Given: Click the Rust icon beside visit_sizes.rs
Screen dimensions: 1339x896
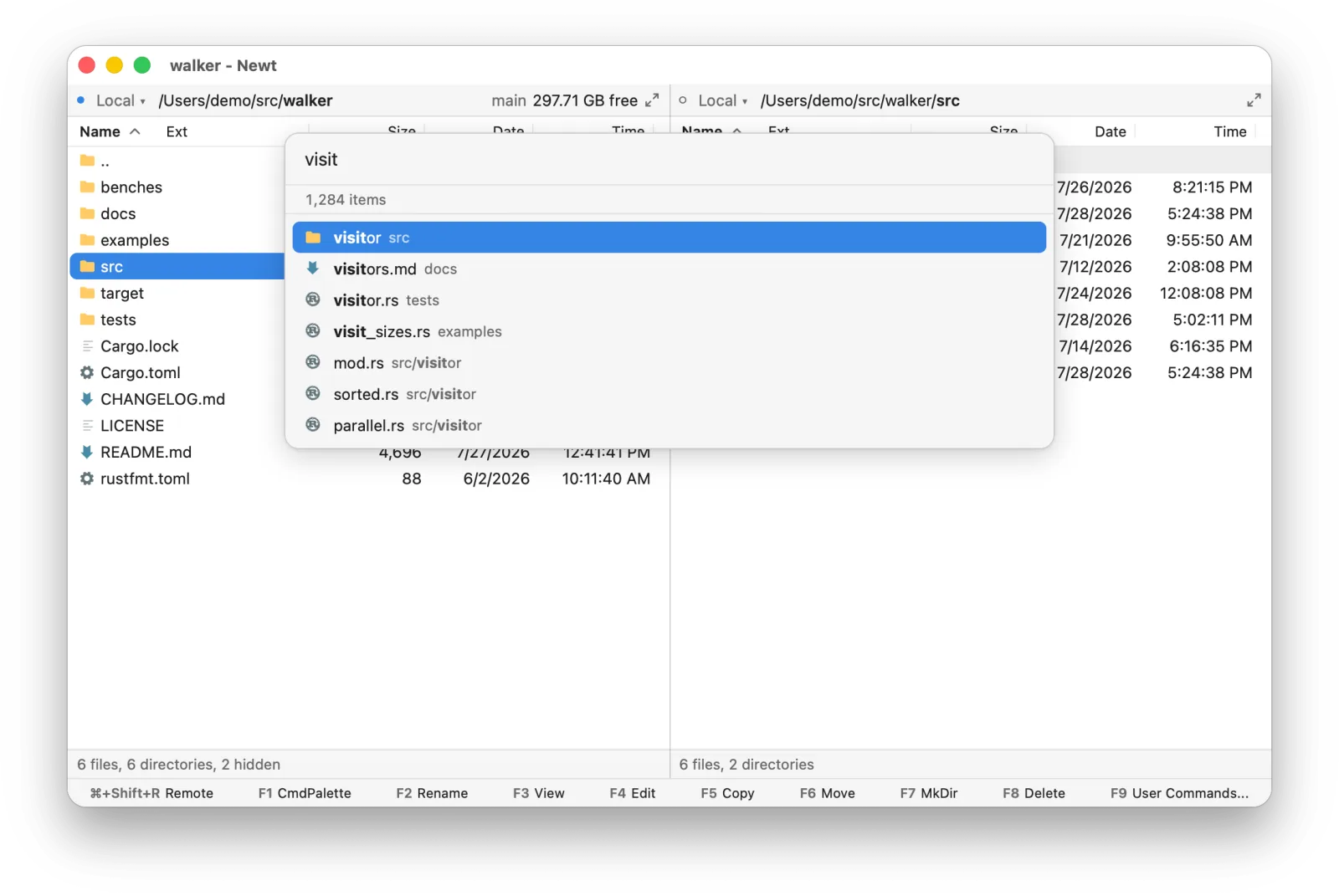Looking at the screenshot, I should tap(313, 331).
